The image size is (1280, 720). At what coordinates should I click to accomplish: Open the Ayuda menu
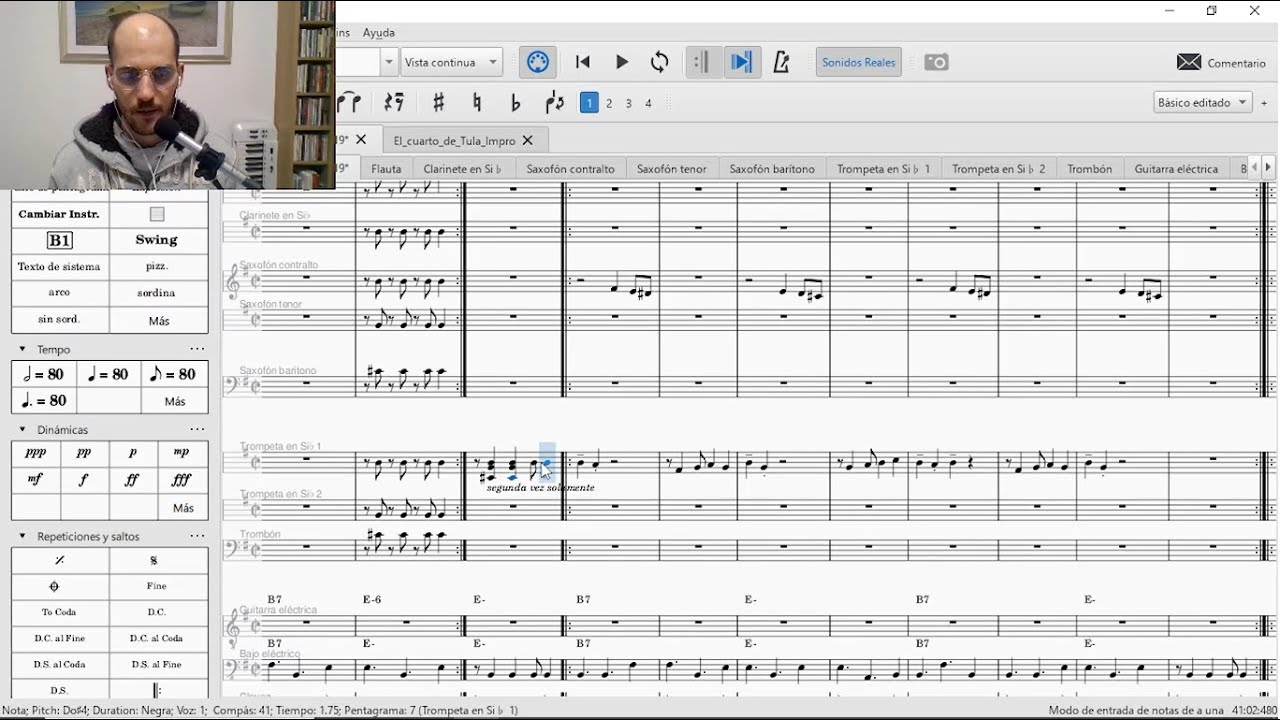tap(379, 32)
